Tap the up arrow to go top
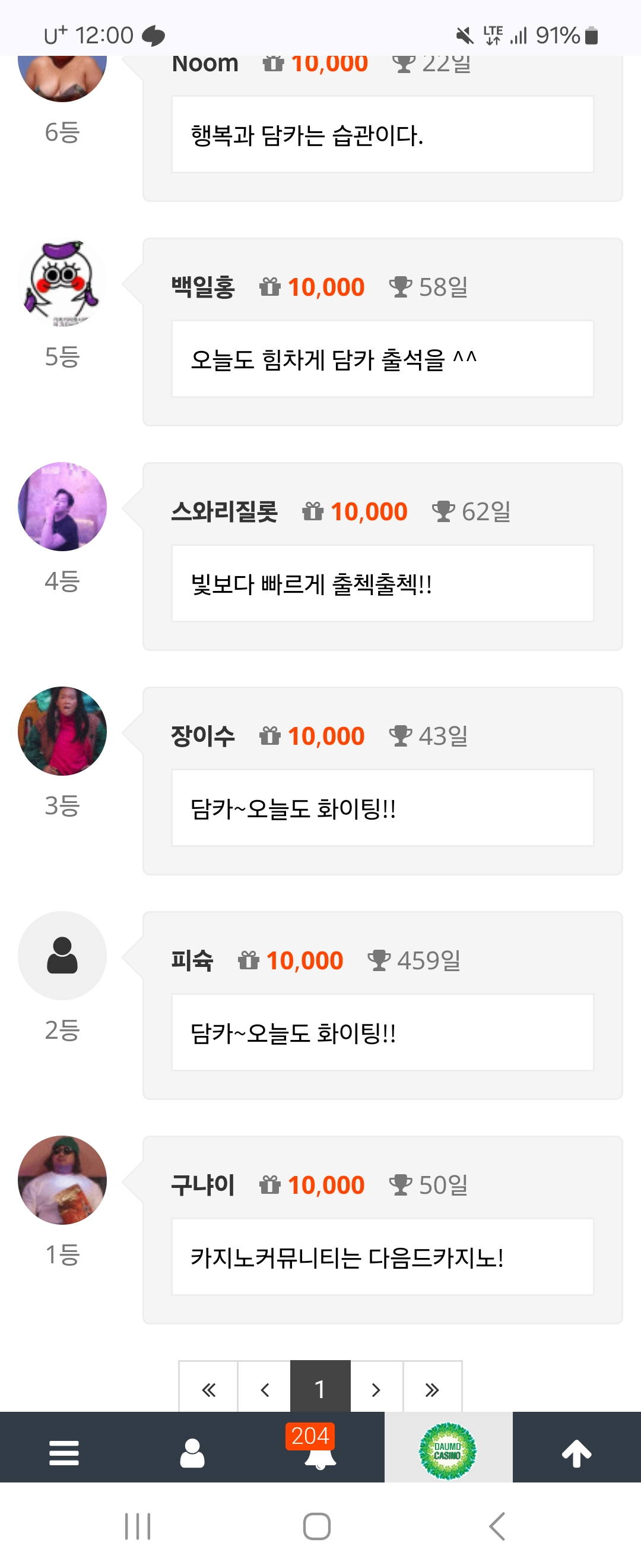Screen dimensions: 641x1568 coord(576,1453)
